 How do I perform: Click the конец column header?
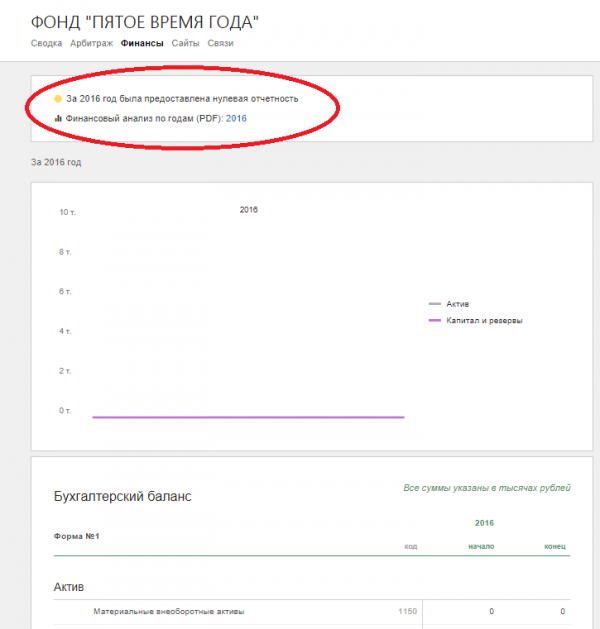click(556, 546)
